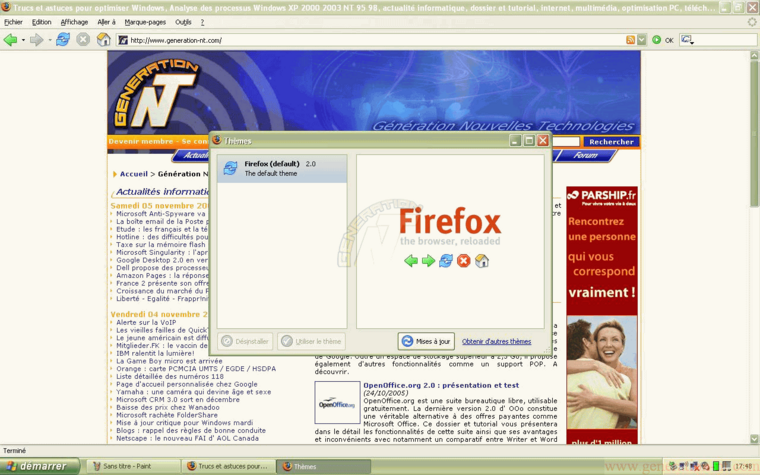Open the Marque-pages menu
Image resolution: width=760 pixels, height=475 pixels.
pyautogui.click(x=145, y=22)
